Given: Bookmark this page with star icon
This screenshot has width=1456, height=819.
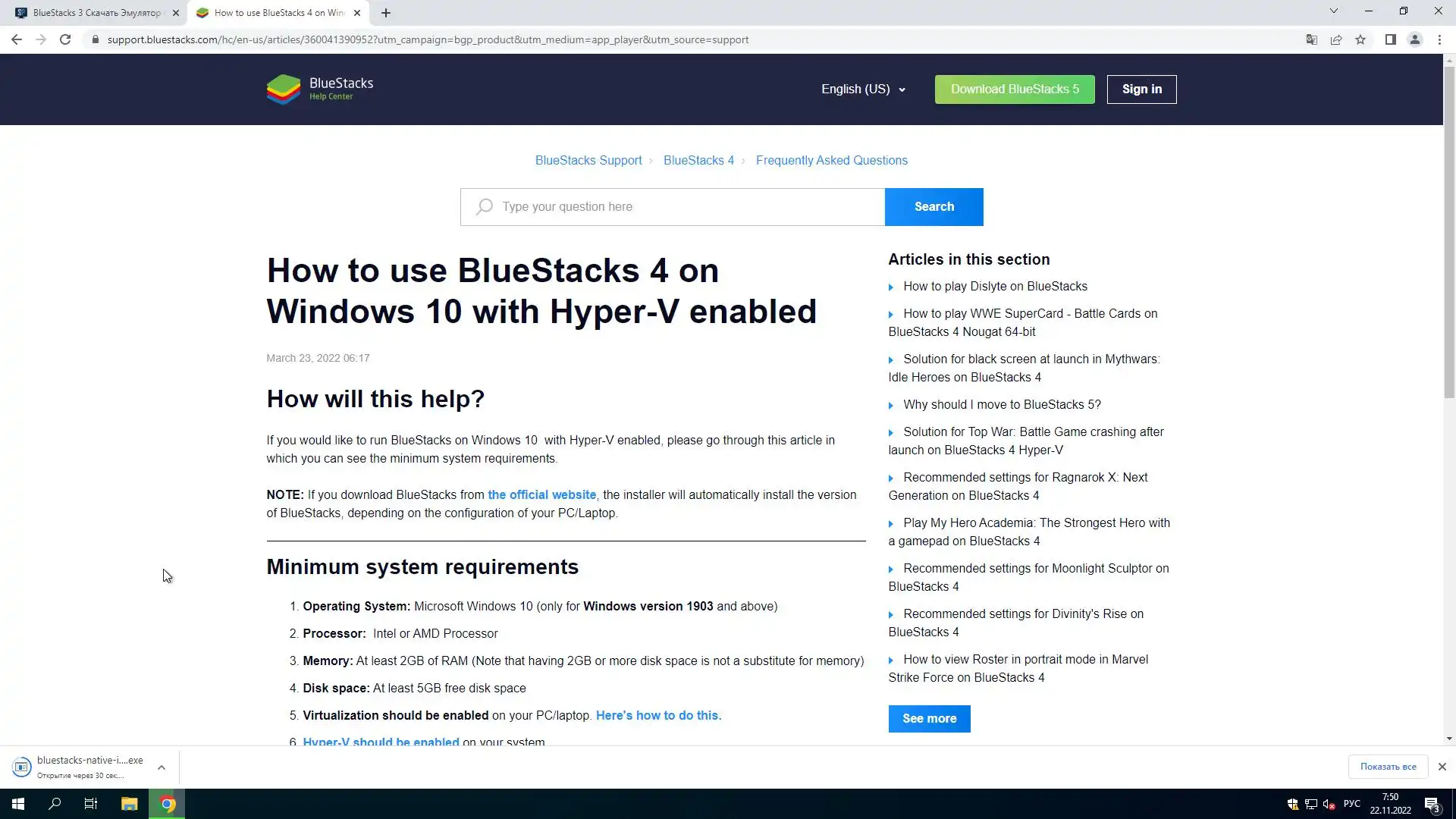Looking at the screenshot, I should pyautogui.click(x=1360, y=39).
